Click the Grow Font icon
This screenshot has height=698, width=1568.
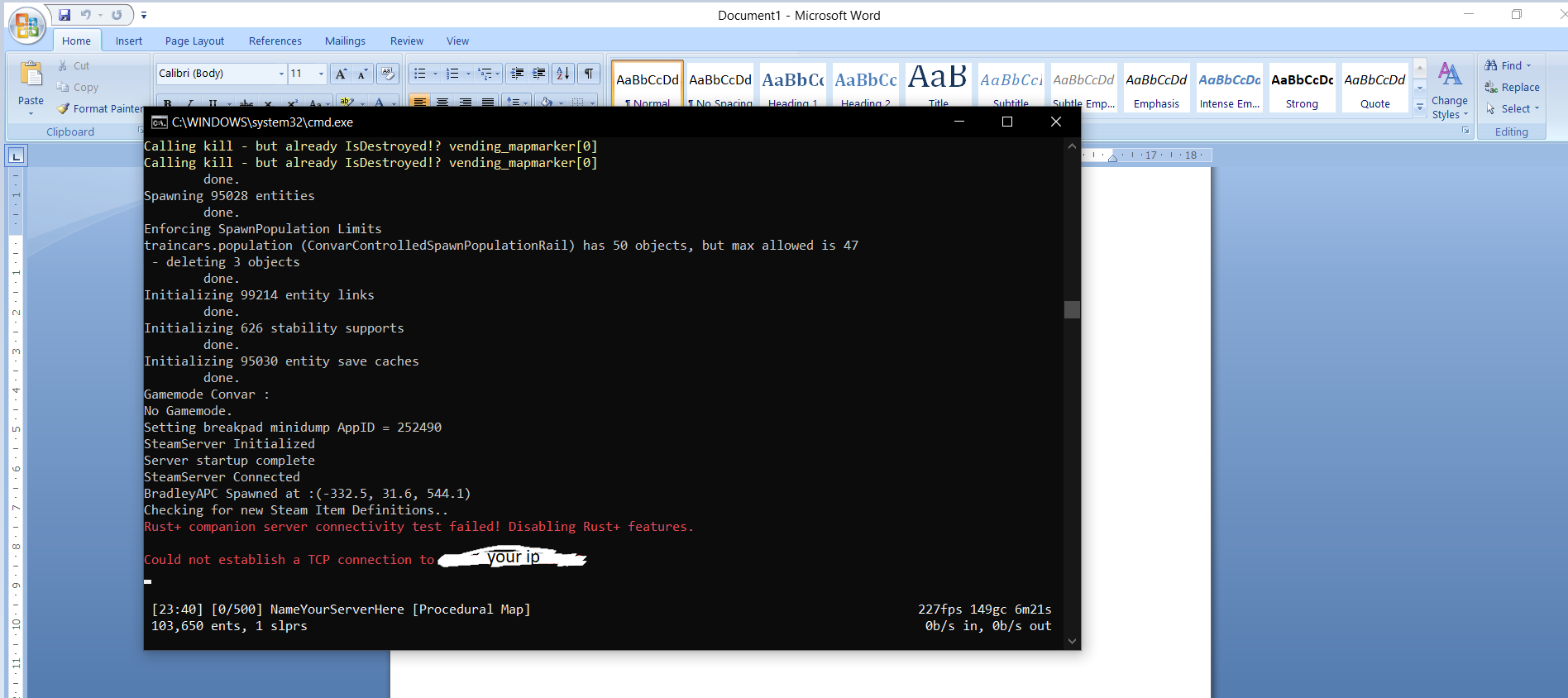pos(341,74)
